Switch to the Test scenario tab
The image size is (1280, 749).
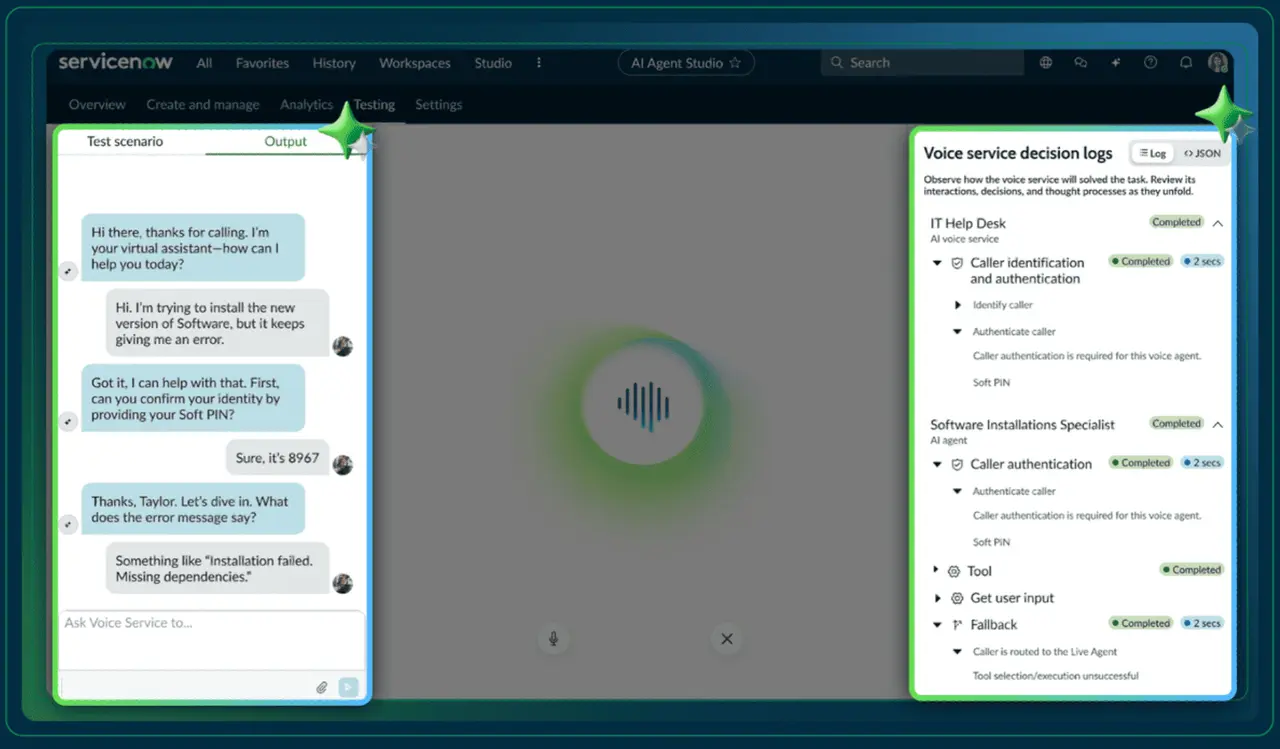click(125, 141)
